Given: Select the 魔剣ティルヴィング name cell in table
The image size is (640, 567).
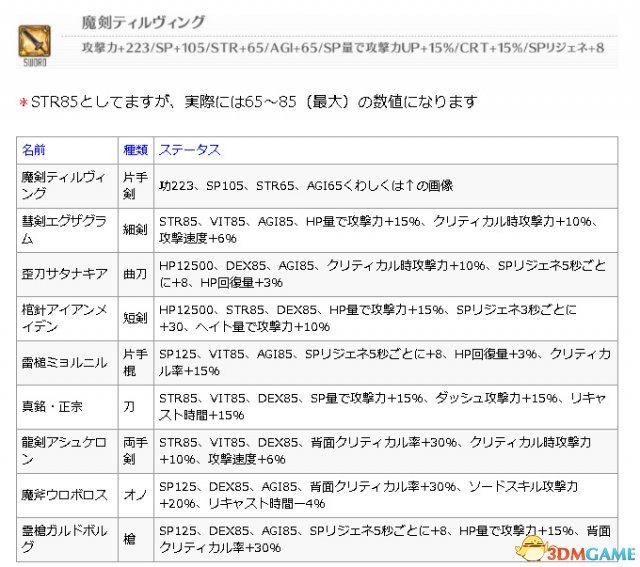Looking at the screenshot, I should (x=67, y=186).
